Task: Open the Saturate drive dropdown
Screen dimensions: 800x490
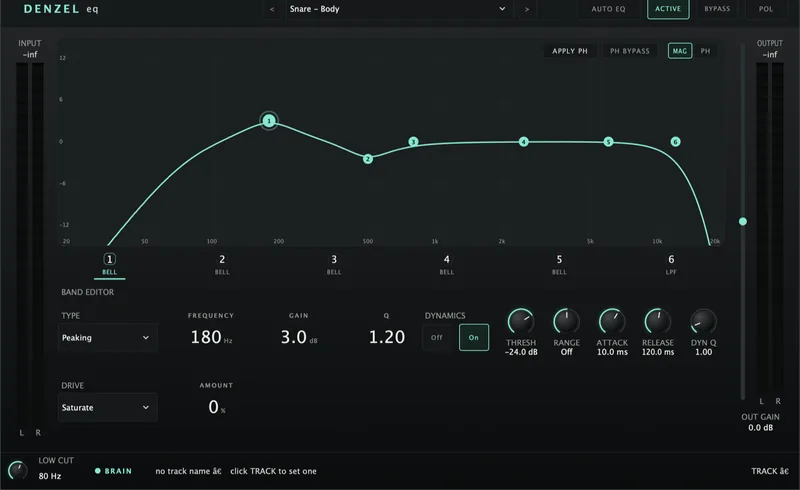Action: pos(108,407)
